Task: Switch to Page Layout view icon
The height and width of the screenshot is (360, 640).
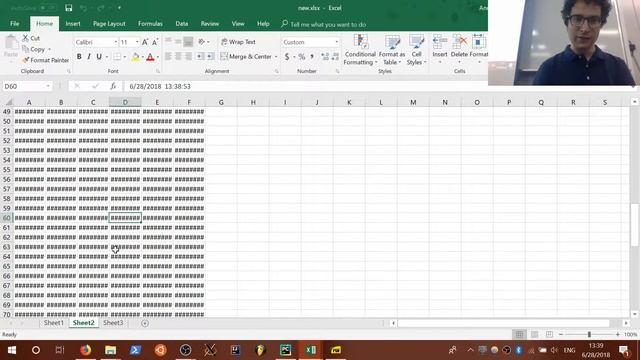Action: [534, 334]
